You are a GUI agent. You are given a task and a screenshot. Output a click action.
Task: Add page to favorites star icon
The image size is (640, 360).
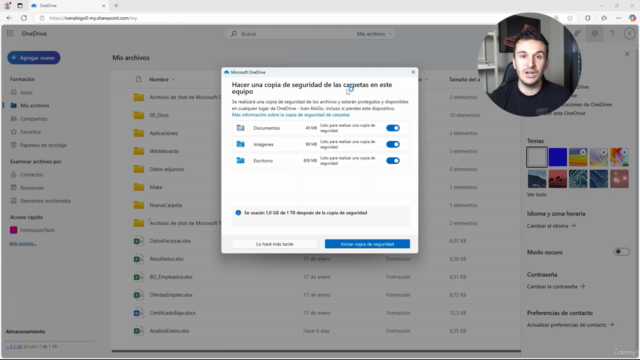[x=570, y=18]
